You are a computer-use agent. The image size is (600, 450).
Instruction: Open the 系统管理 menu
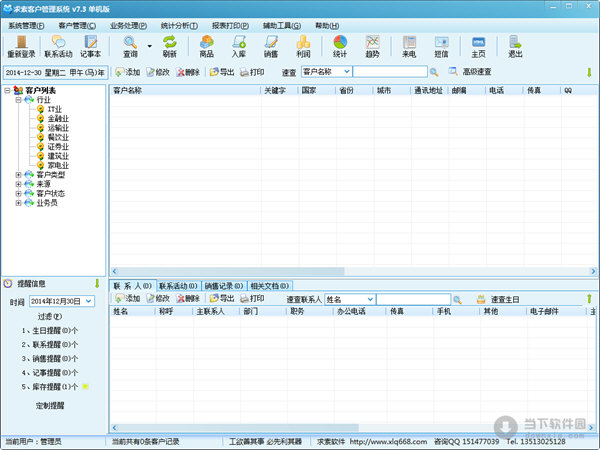(x=26, y=26)
